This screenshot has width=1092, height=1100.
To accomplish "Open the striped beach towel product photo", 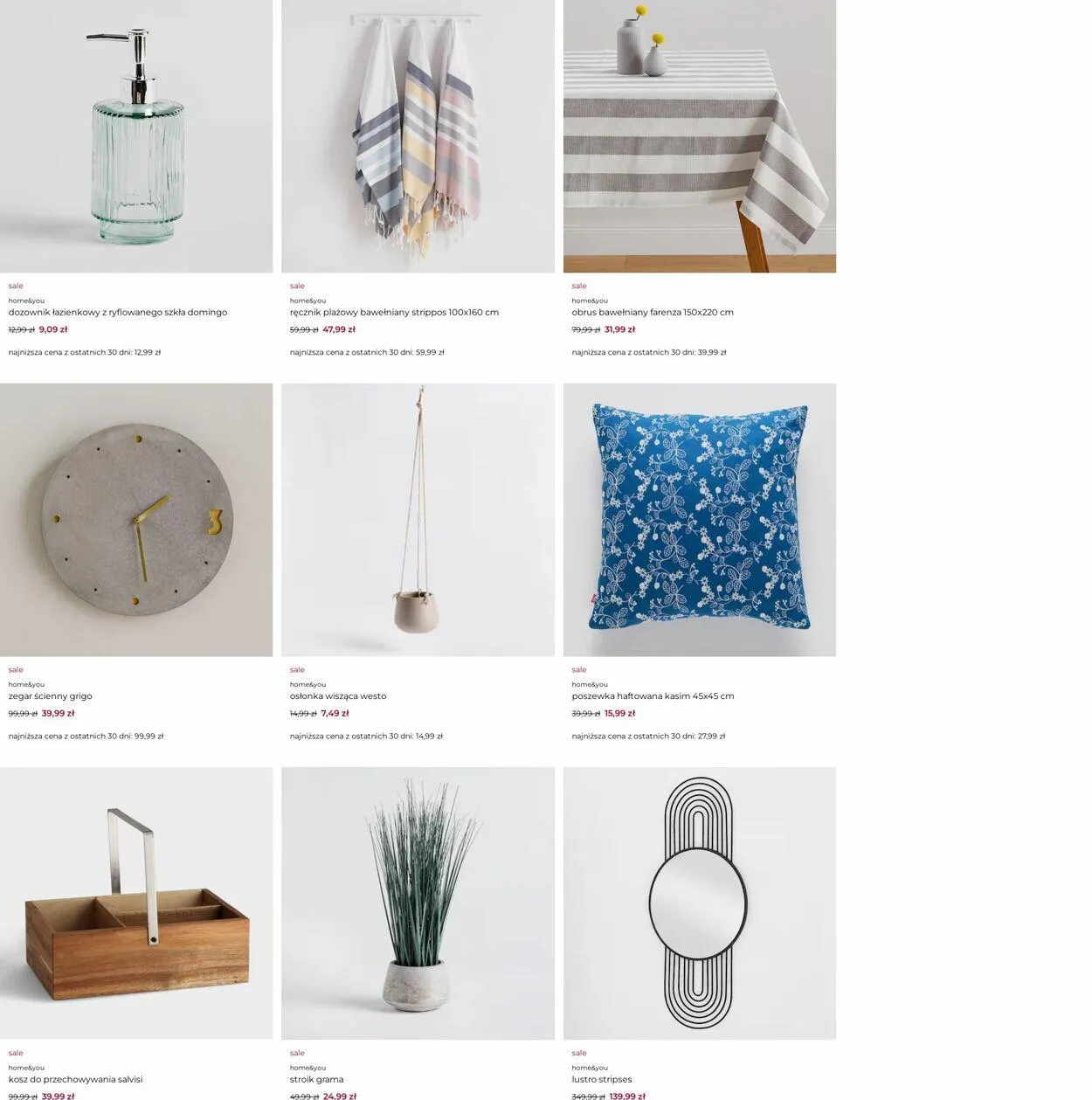I will (418, 136).
